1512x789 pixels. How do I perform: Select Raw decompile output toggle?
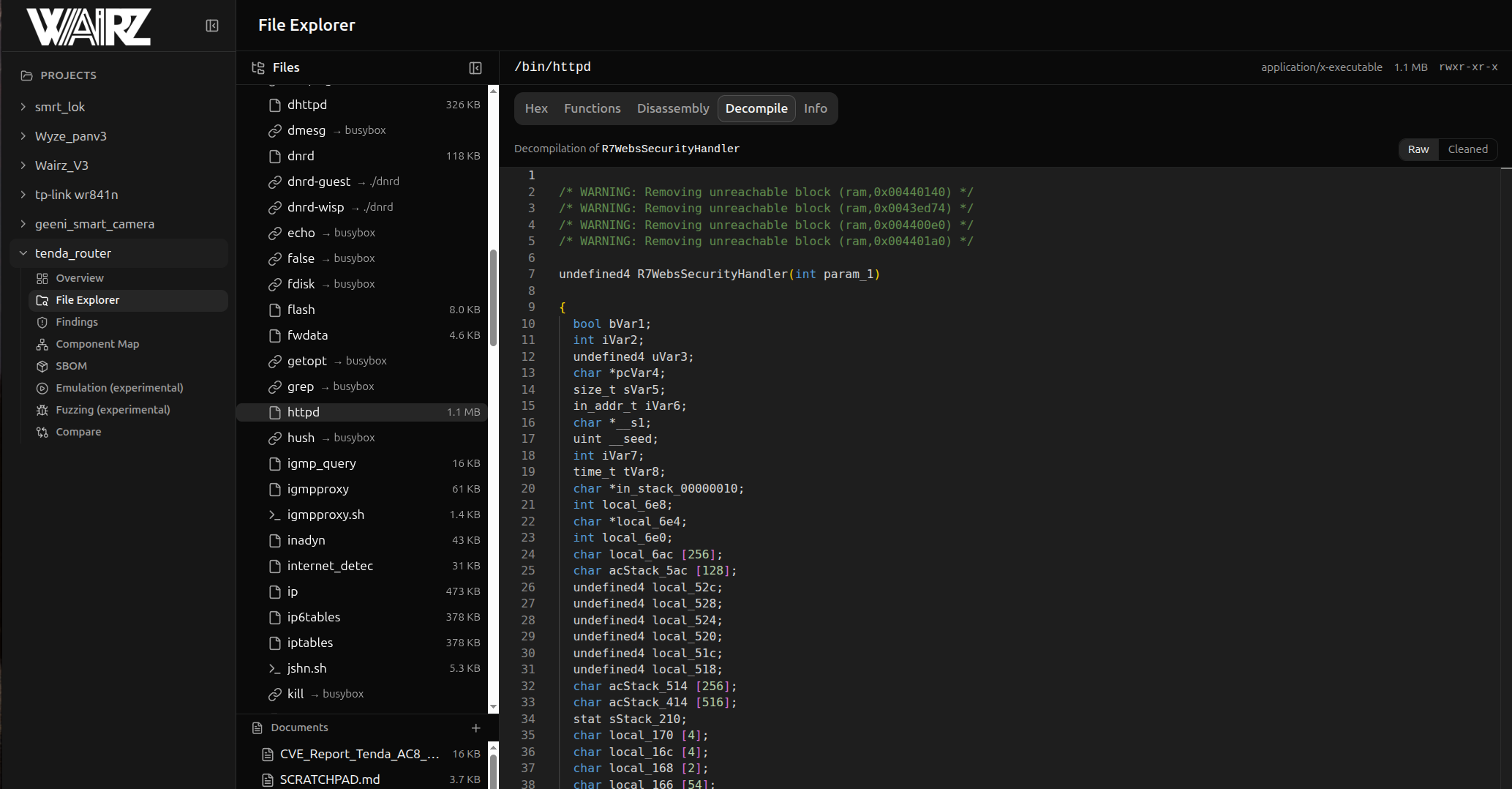[1418, 149]
